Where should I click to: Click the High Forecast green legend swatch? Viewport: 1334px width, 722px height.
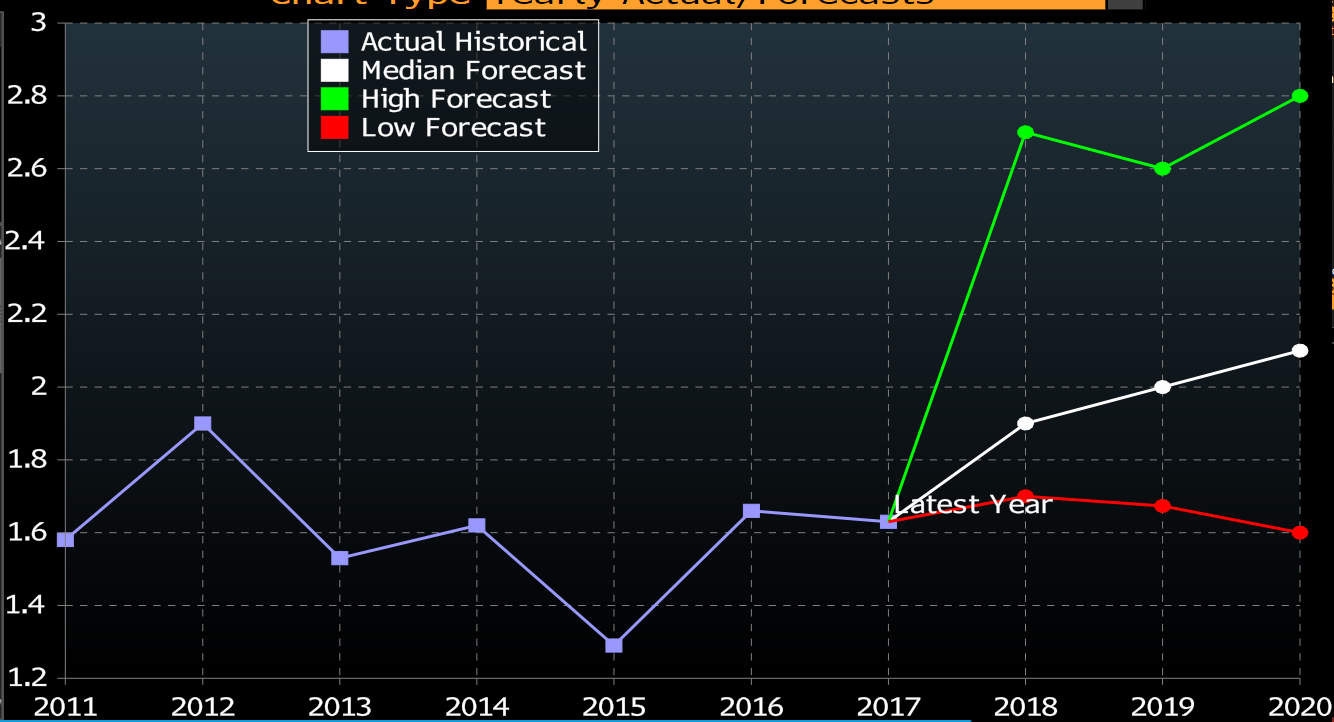[335, 99]
